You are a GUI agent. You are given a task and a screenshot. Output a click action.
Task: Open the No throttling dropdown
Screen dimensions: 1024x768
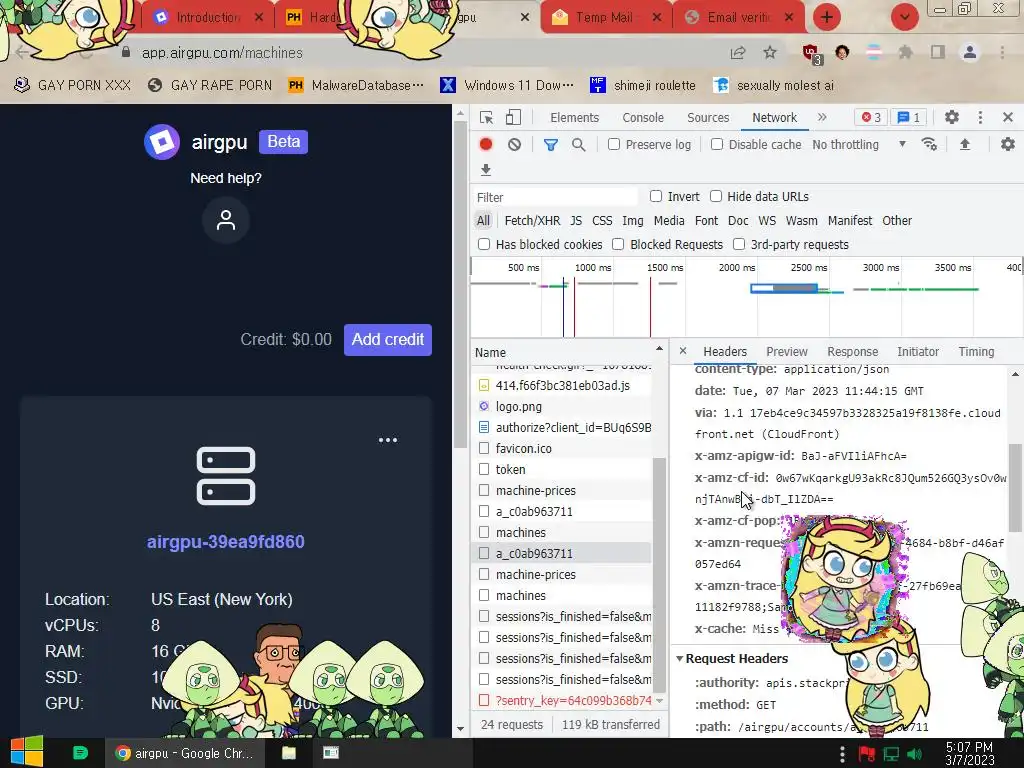[859, 144]
